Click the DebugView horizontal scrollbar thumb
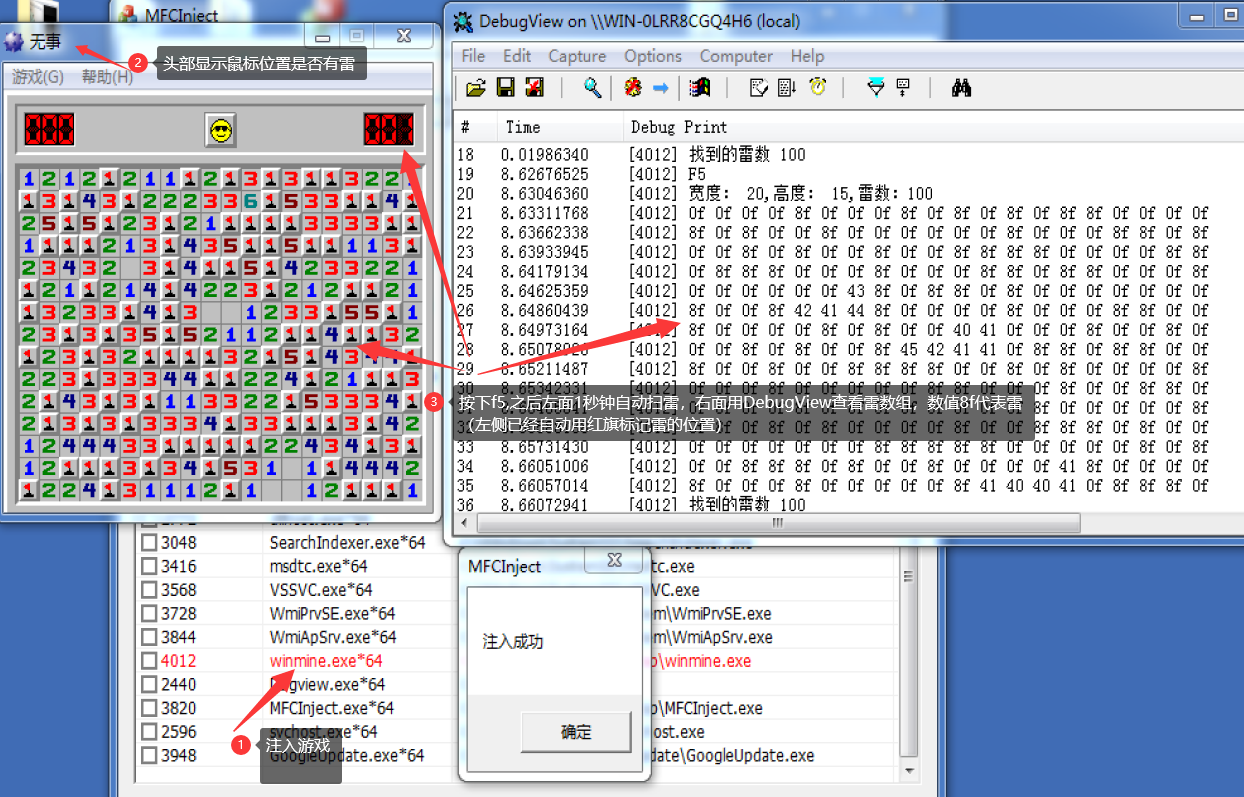Screen dimensions: 1244x797 pyautogui.click(x=778, y=523)
